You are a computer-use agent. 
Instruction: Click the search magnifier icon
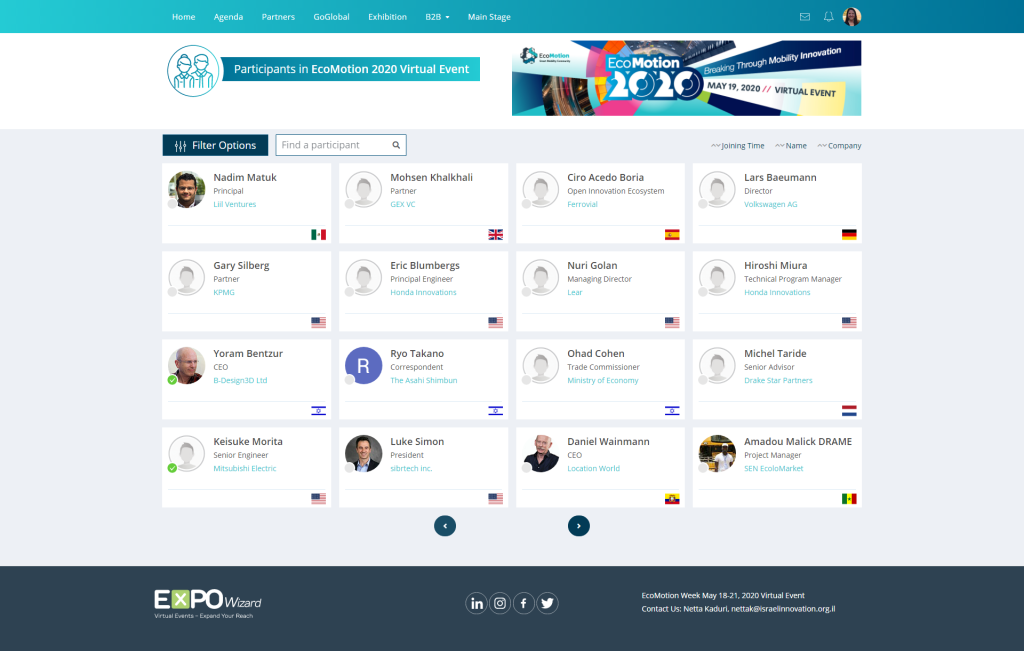point(396,145)
